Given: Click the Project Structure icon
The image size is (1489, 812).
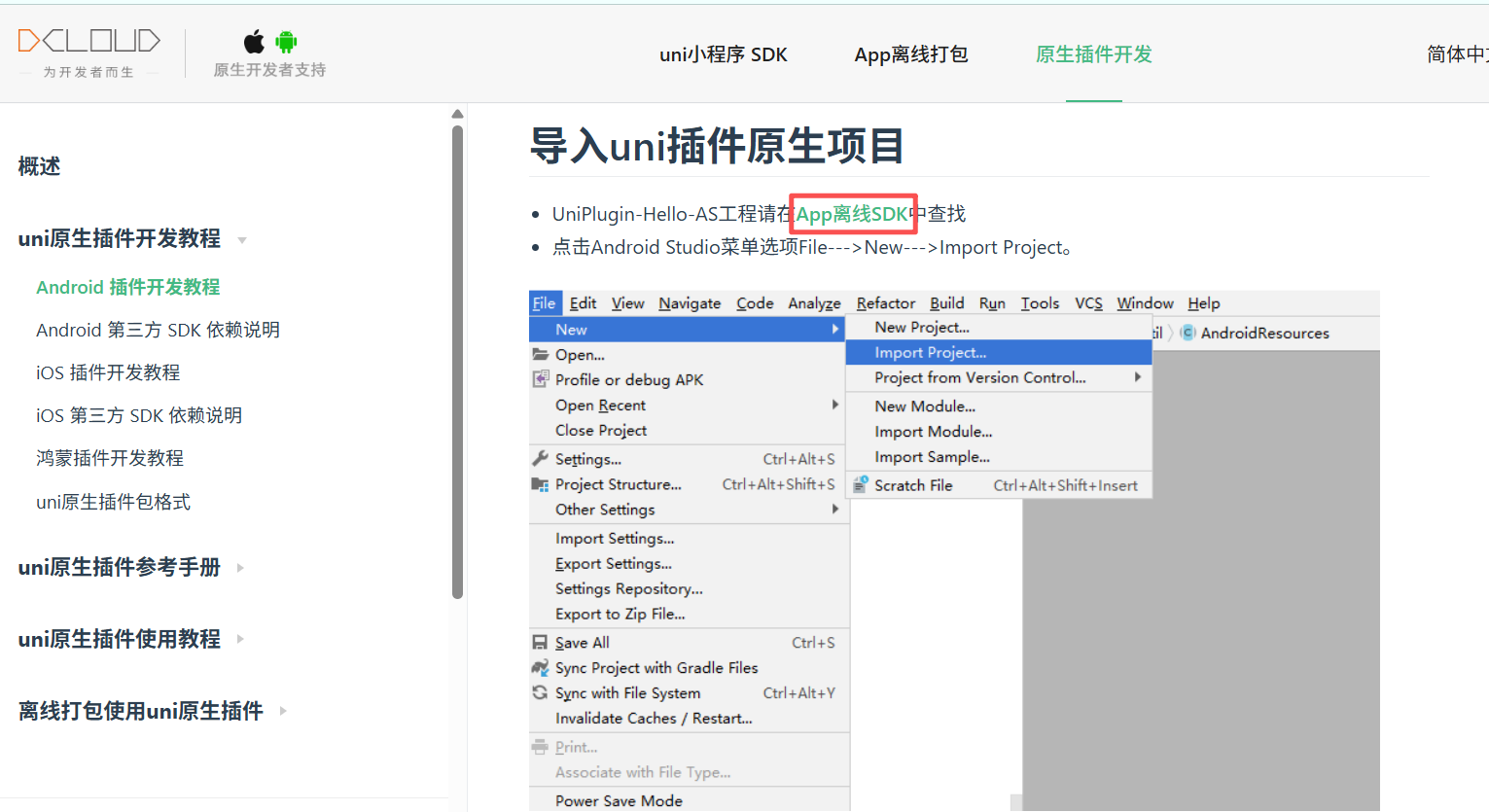Looking at the screenshot, I should tap(539, 483).
